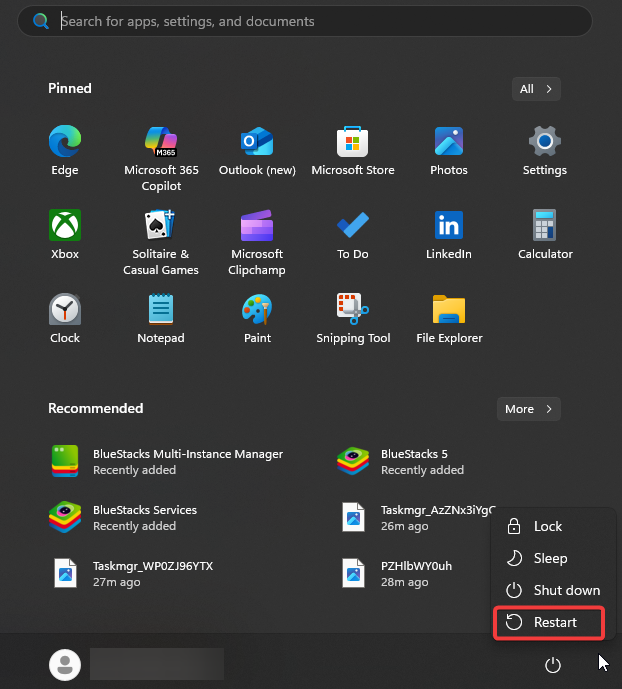Select Restart in the power menu
622x689 pixels.
click(549, 622)
